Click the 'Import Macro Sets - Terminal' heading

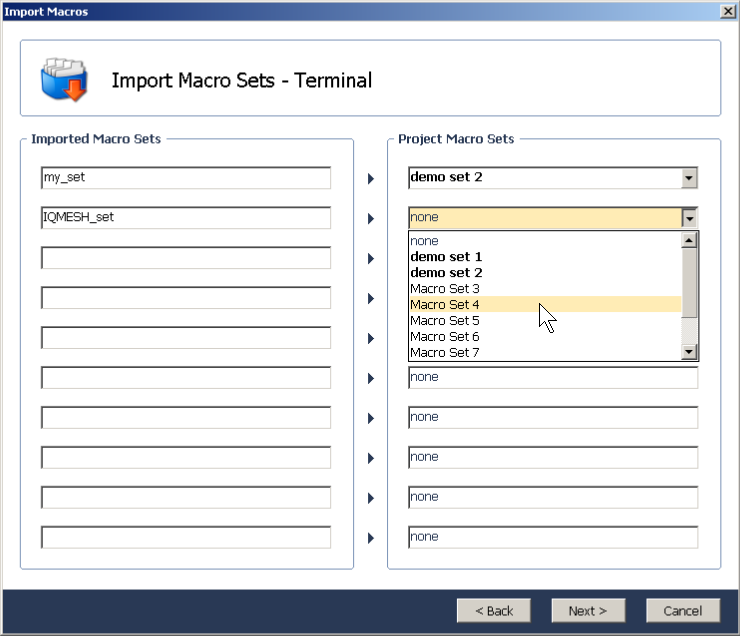coord(242,80)
